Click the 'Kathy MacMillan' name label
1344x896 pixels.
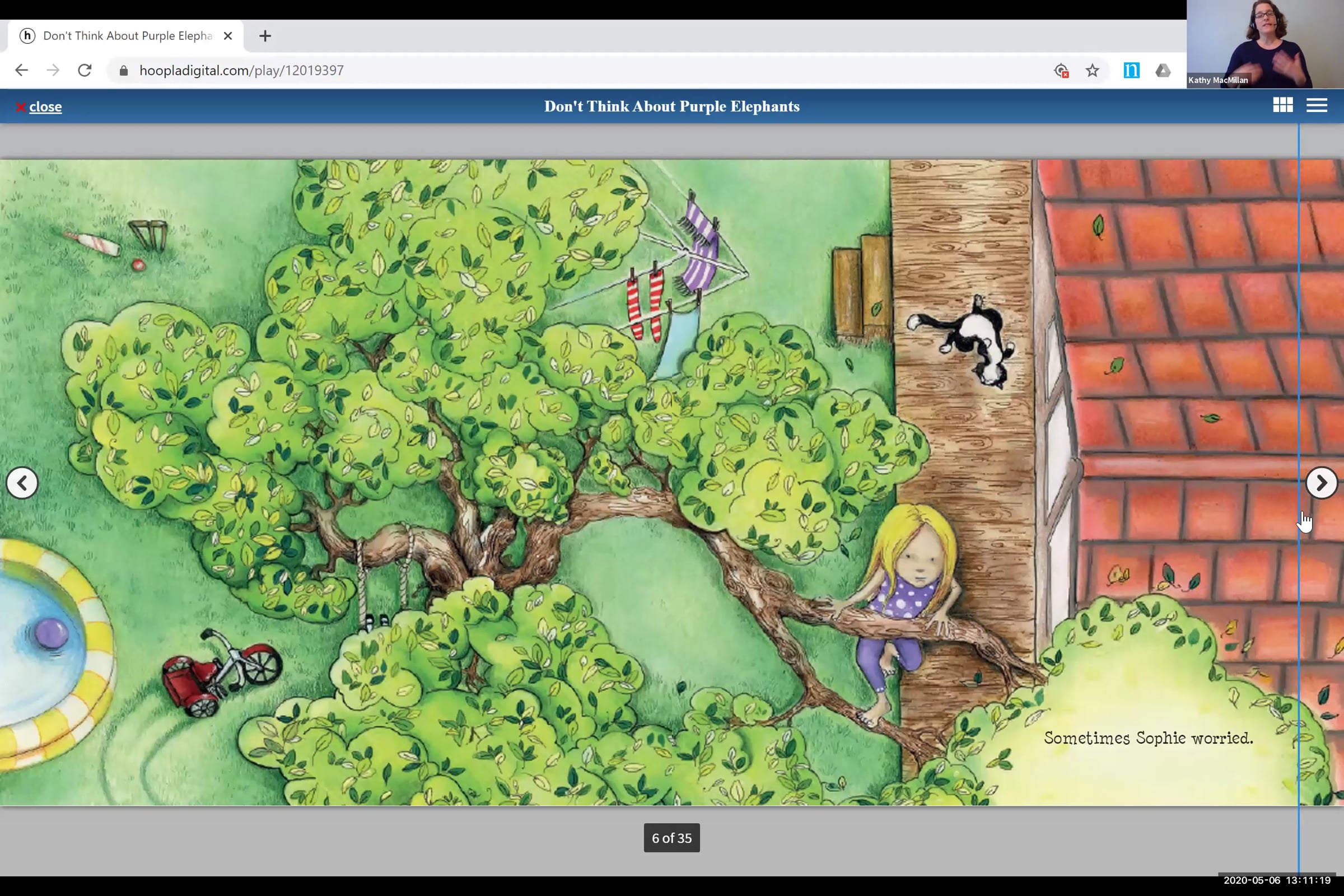tap(1217, 80)
